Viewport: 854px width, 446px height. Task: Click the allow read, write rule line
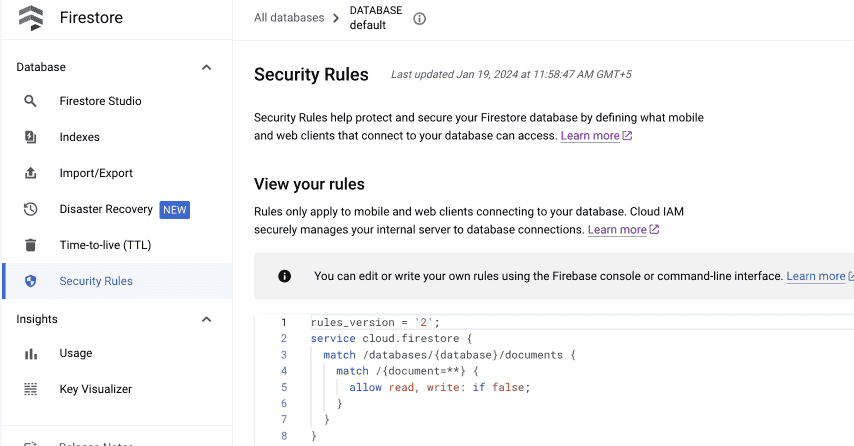pos(439,387)
